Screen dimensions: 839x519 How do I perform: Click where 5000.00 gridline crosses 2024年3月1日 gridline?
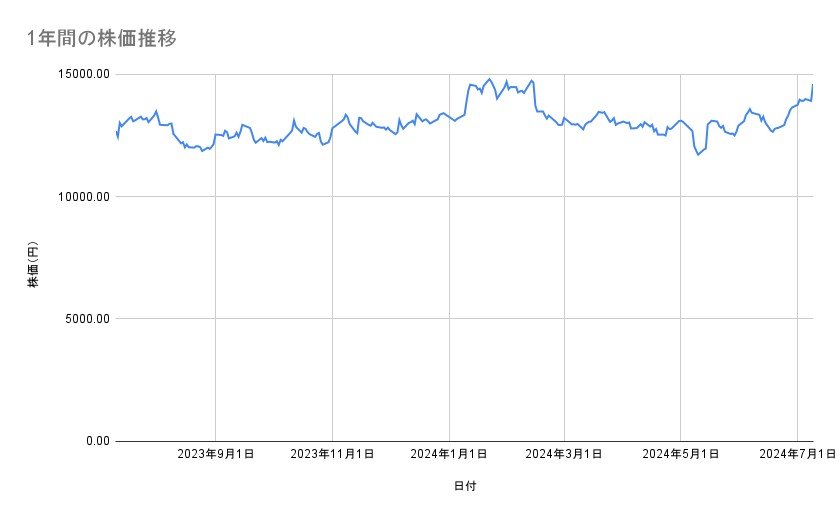click(565, 319)
